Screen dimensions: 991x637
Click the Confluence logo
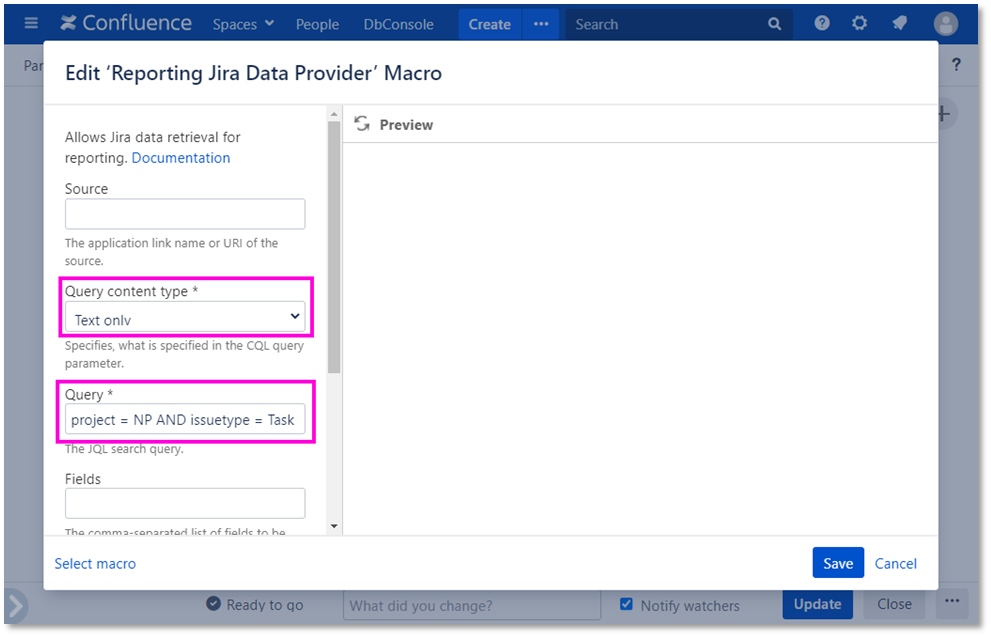[x=126, y=23]
